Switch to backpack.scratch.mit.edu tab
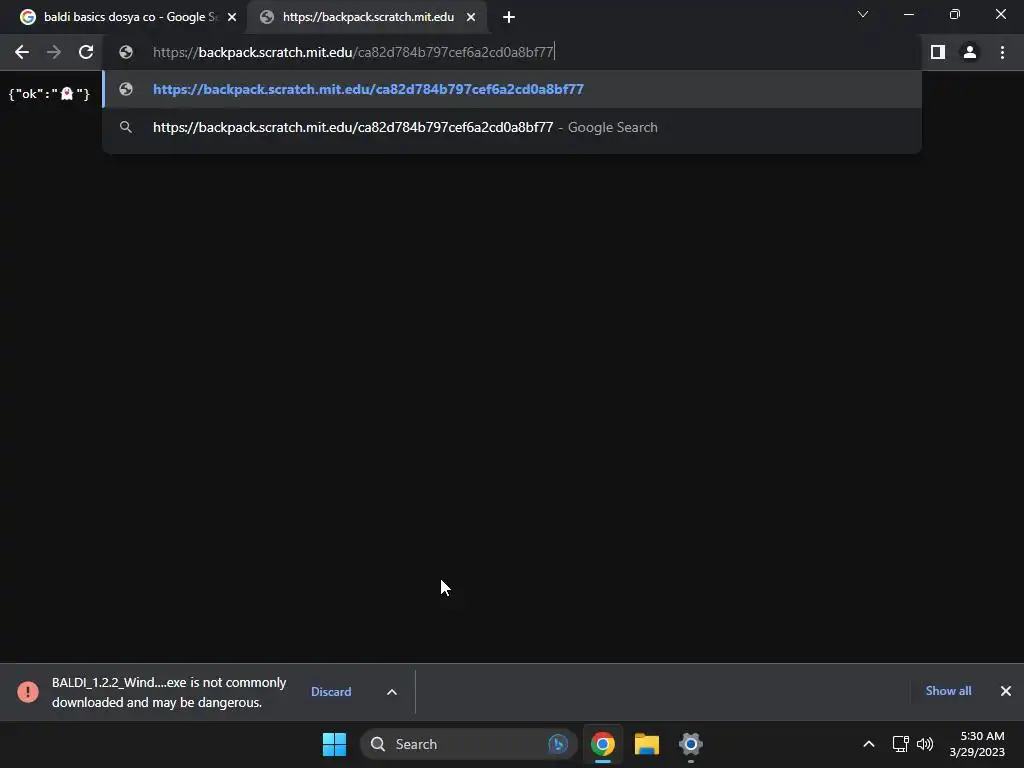Image resolution: width=1024 pixels, height=768 pixels. (367, 17)
